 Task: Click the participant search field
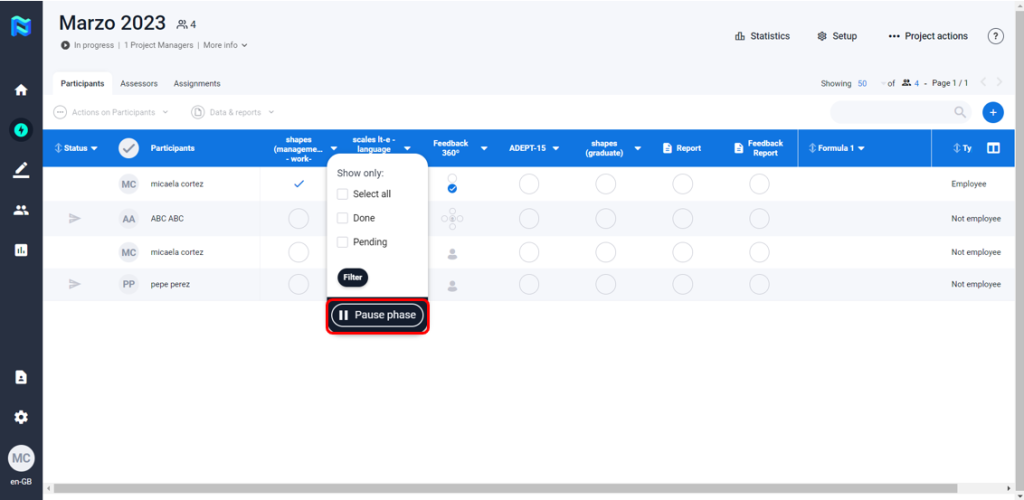895,112
